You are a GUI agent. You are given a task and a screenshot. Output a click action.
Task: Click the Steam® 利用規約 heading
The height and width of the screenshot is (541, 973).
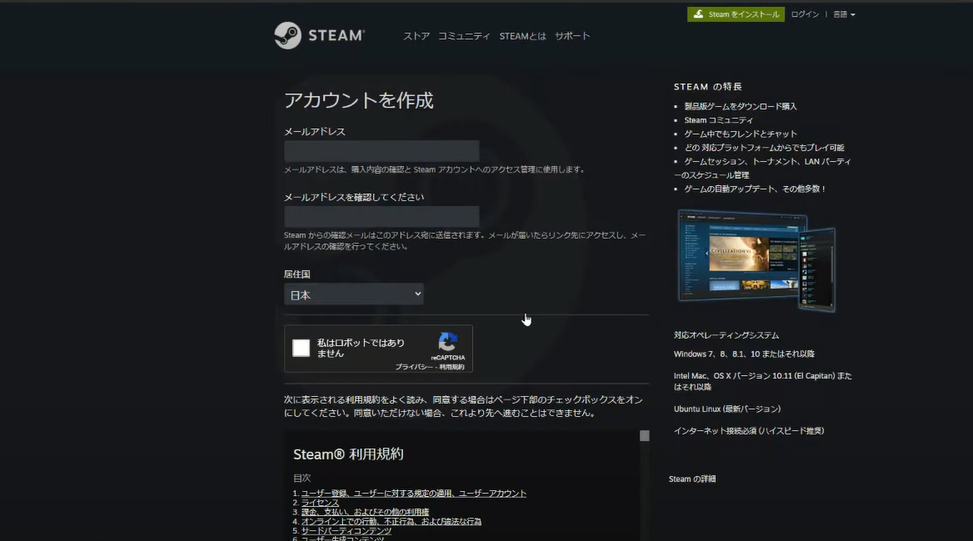pos(348,454)
